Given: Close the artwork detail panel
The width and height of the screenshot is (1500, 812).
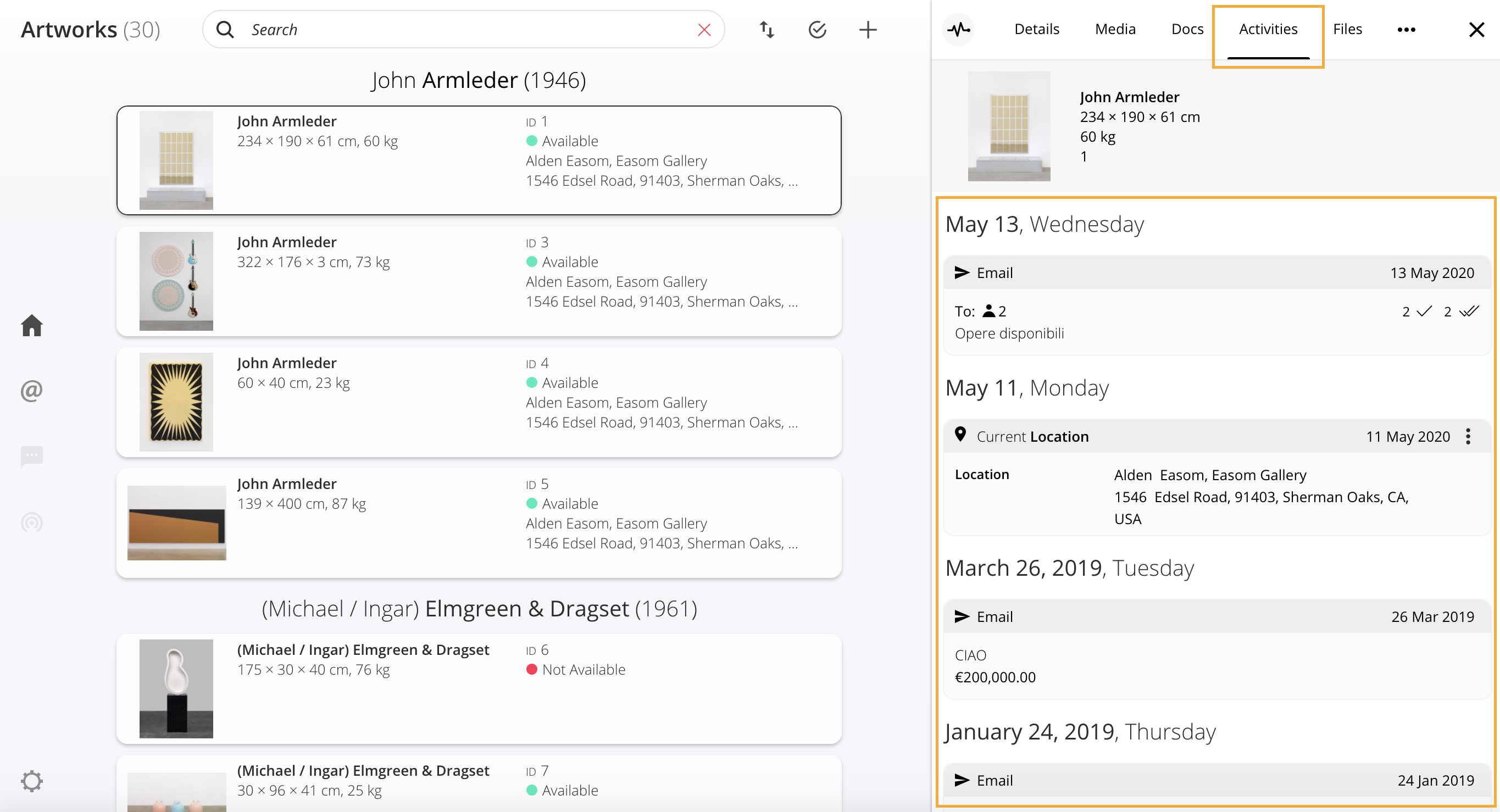Looking at the screenshot, I should tap(1476, 30).
